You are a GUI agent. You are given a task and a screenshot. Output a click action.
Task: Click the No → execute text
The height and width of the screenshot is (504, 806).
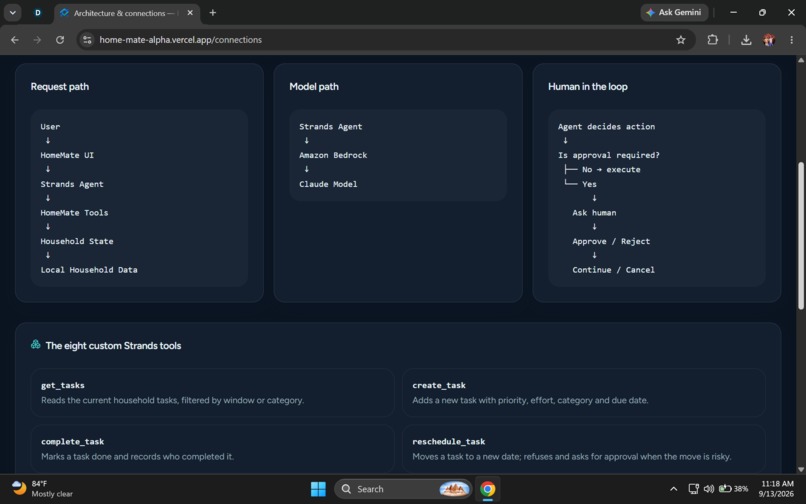click(x=611, y=169)
